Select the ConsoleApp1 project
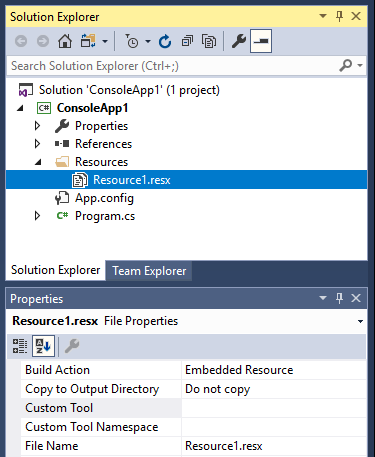The height and width of the screenshot is (457, 375). pyautogui.click(x=92, y=108)
